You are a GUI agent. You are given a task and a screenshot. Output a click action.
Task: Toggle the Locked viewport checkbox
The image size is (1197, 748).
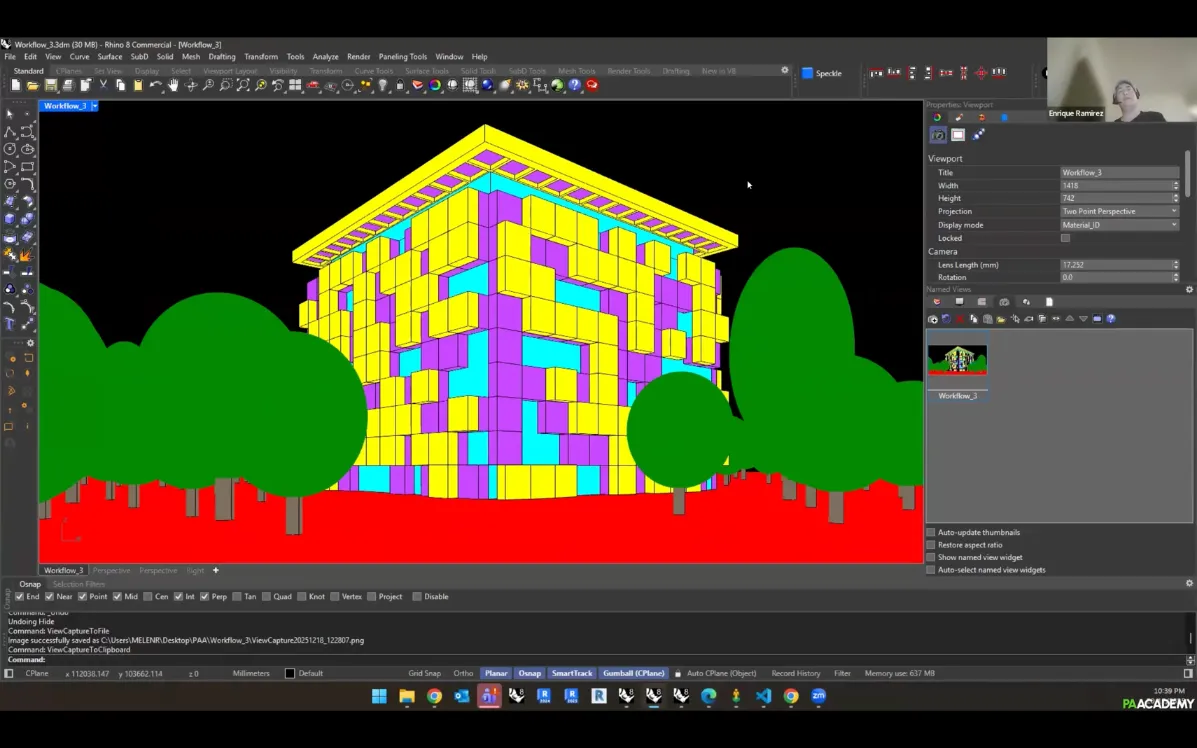coord(1065,238)
